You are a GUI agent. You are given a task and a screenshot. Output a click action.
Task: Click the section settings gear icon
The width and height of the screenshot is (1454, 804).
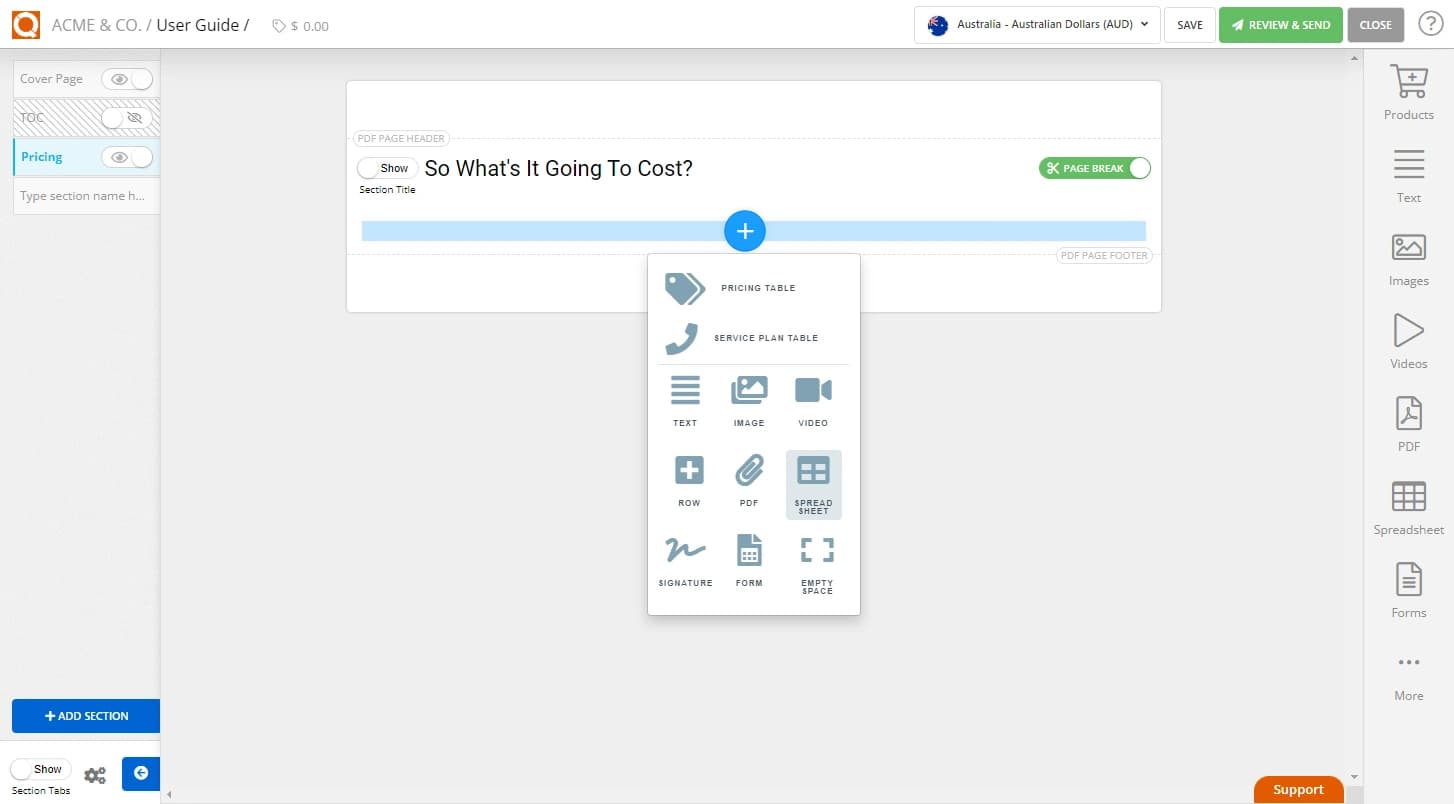point(95,773)
